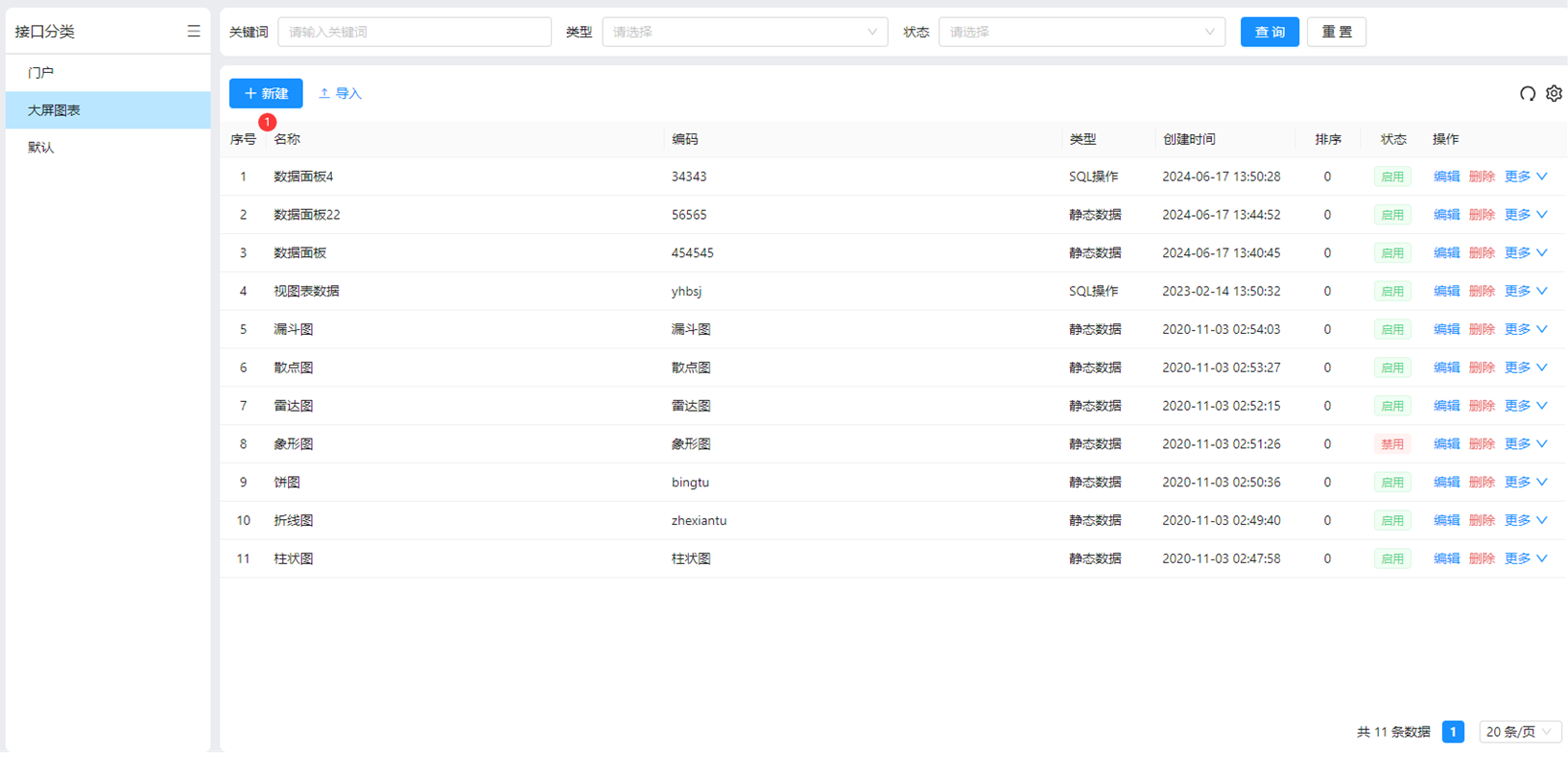The height and width of the screenshot is (758, 1568).
Task: Select 默认 in the category sidebar
Action: click(x=41, y=148)
